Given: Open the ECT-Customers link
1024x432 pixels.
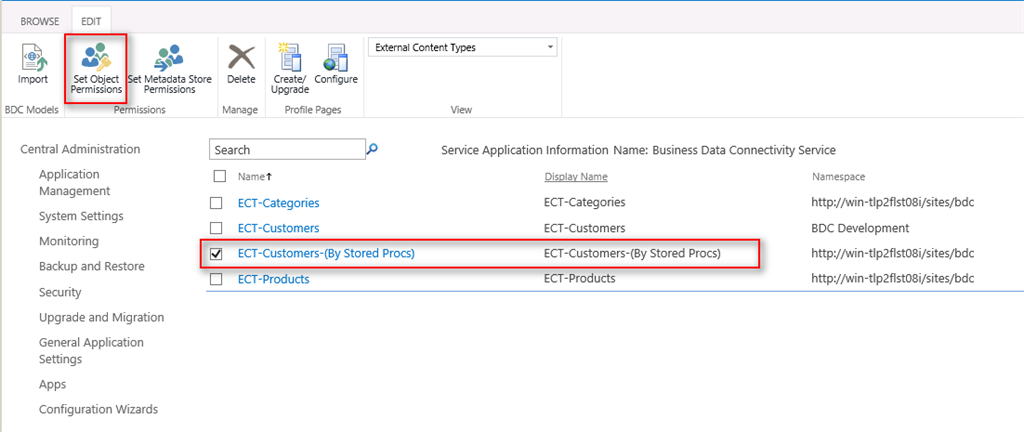Looking at the screenshot, I should (x=278, y=228).
